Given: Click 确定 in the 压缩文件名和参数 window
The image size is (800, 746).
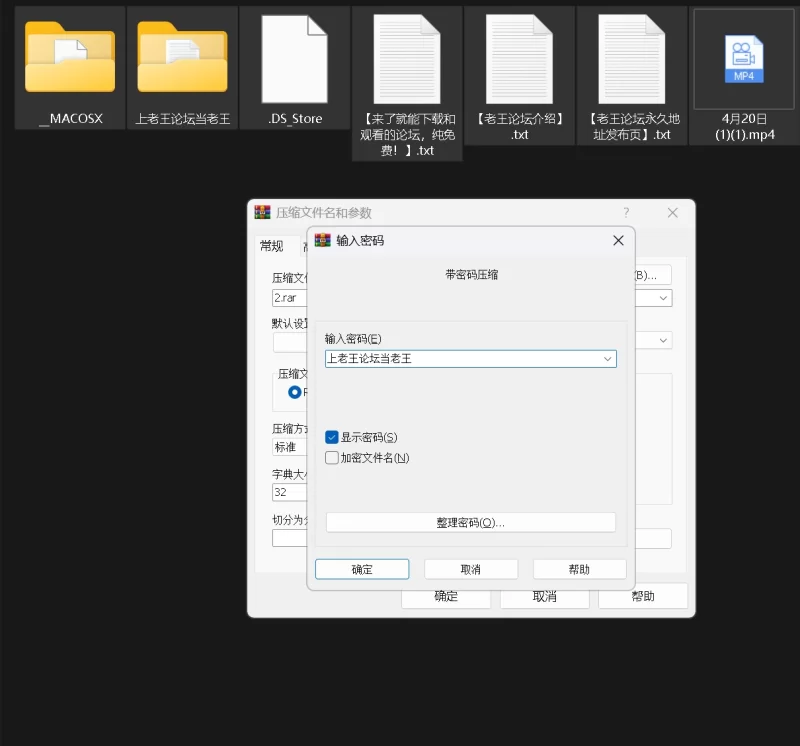Looking at the screenshot, I should click(x=446, y=596).
